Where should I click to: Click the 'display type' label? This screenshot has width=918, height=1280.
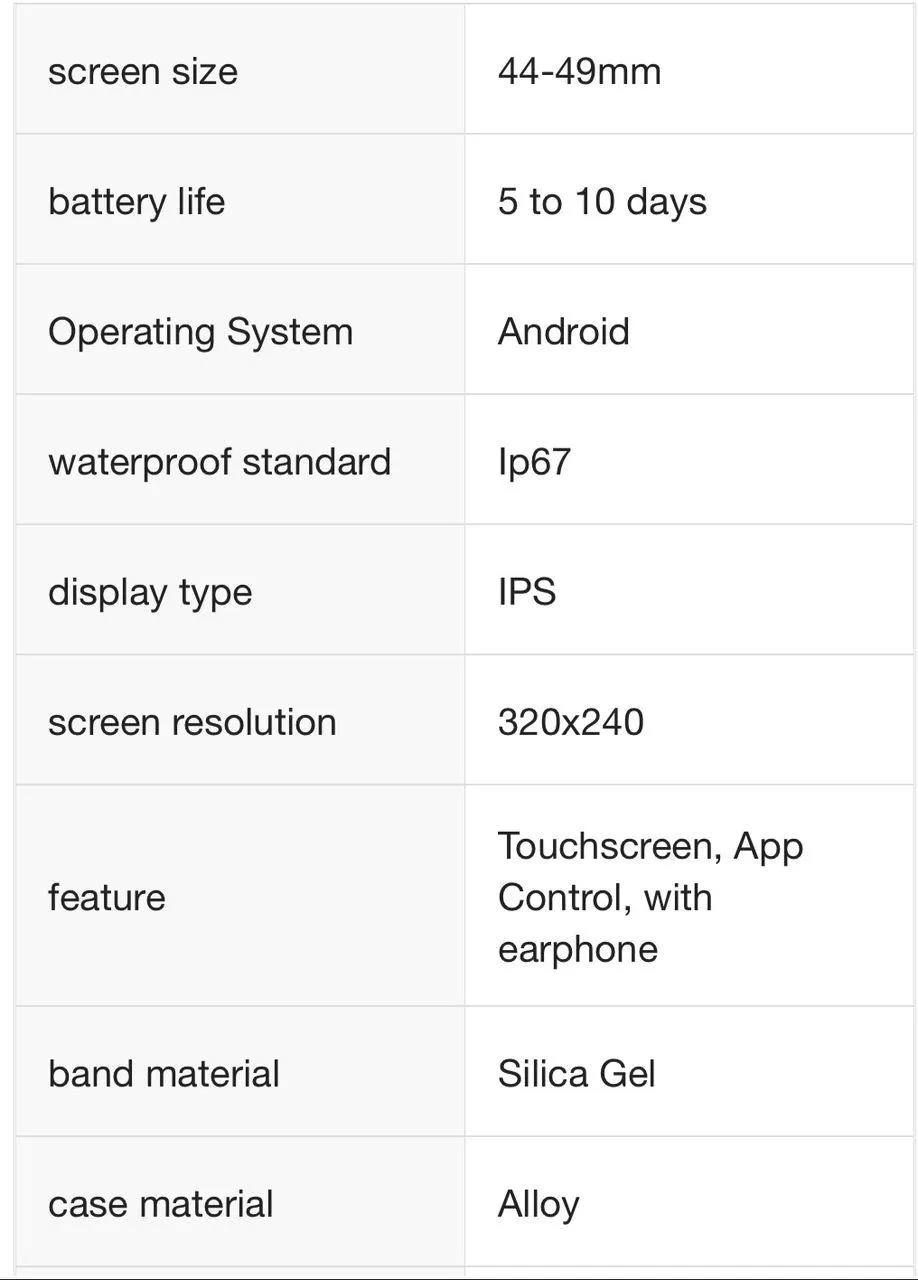click(x=150, y=592)
